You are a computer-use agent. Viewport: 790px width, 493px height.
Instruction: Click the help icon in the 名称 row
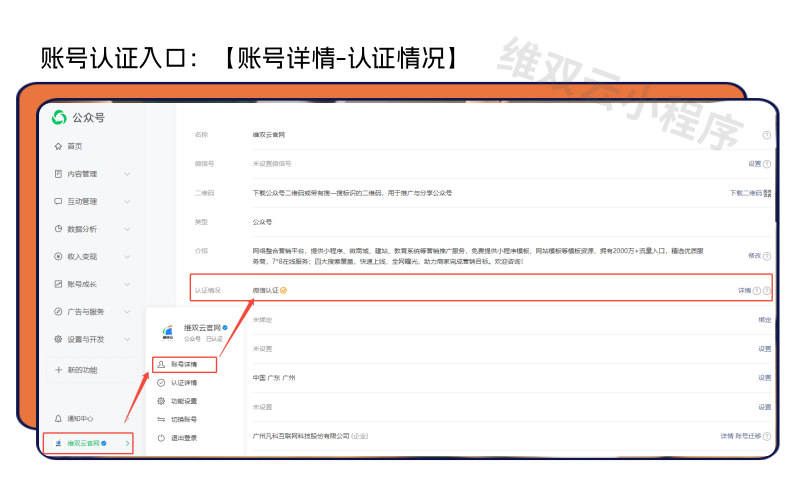[x=766, y=135]
